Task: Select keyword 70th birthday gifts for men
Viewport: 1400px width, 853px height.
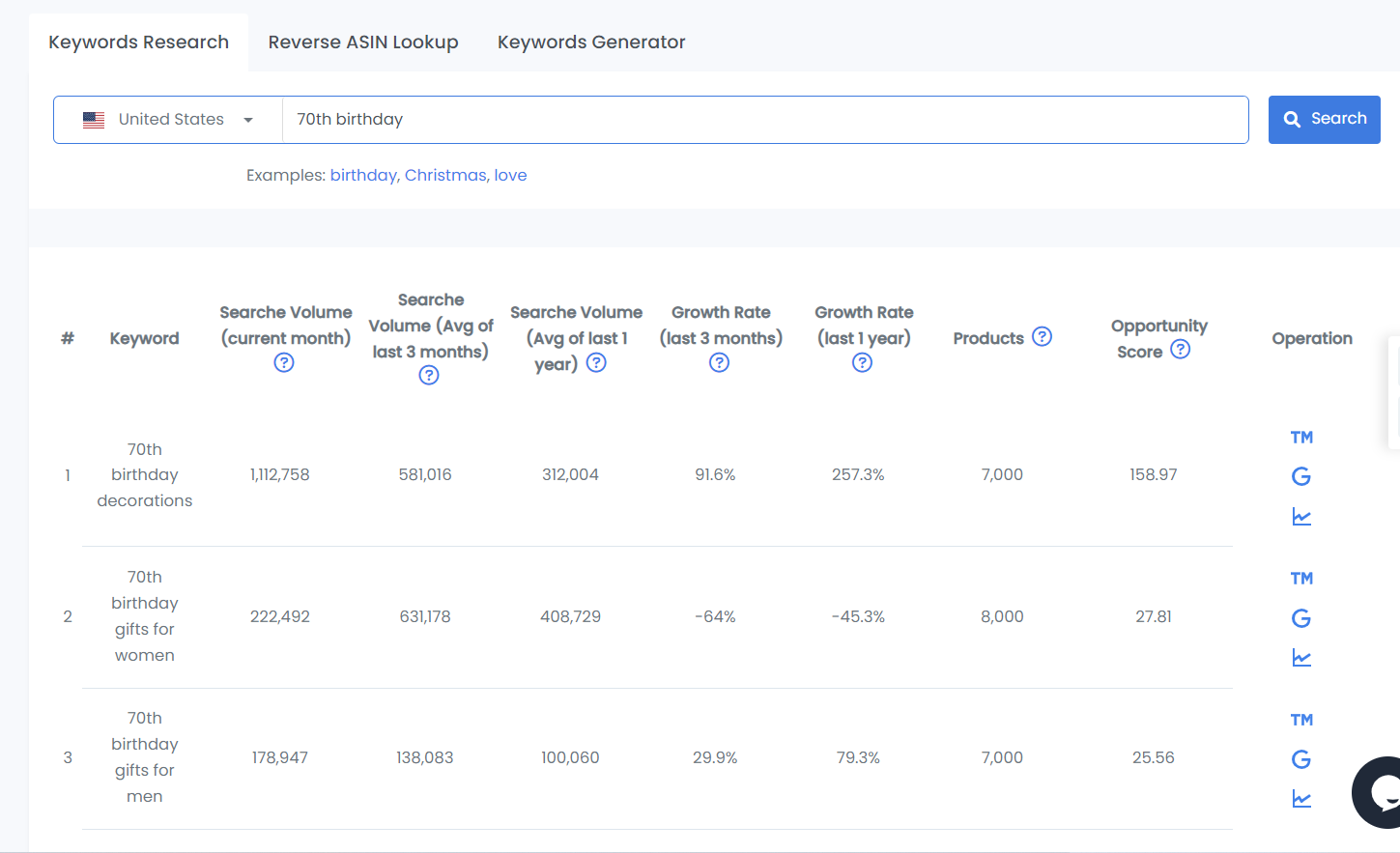Action: pyautogui.click(x=145, y=756)
